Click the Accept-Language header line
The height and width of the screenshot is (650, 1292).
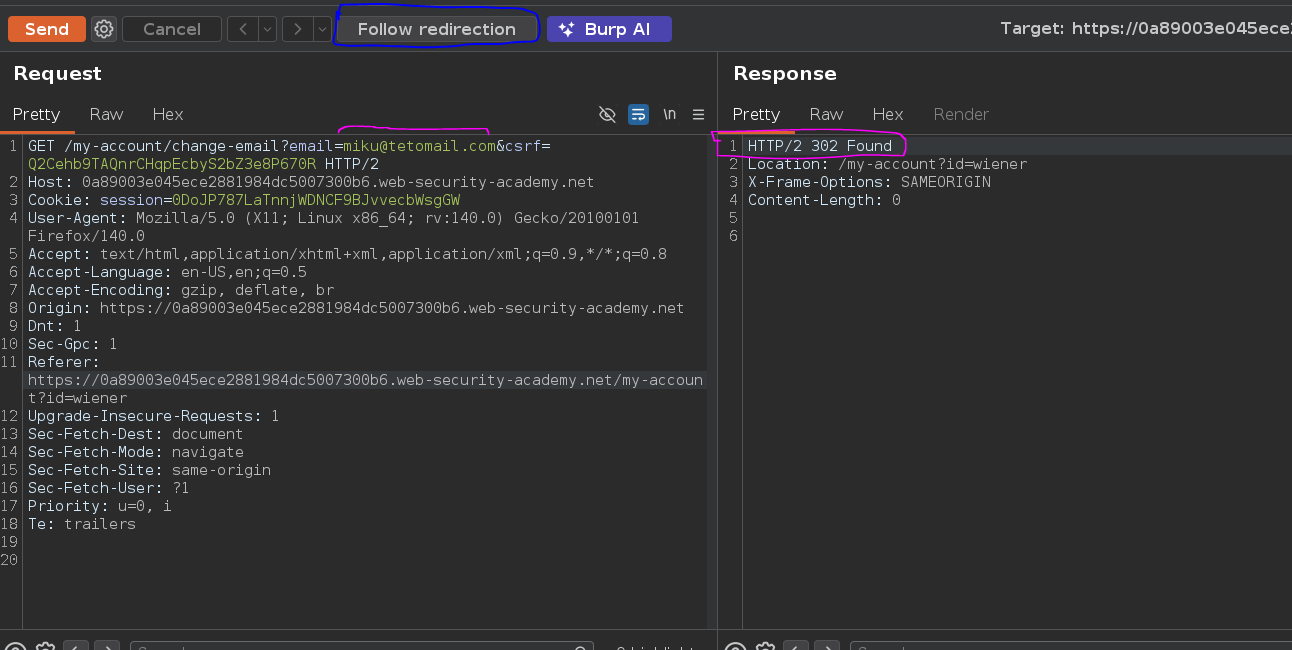point(167,272)
